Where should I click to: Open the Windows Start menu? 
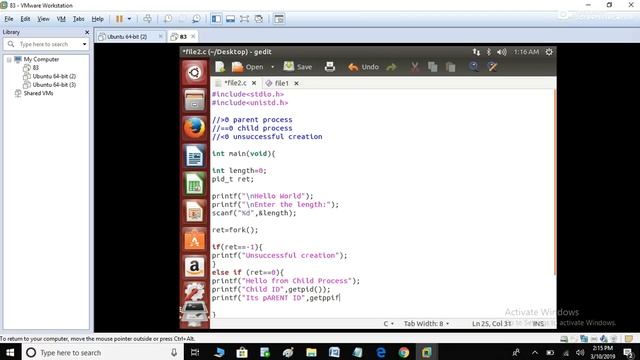(x=10, y=352)
